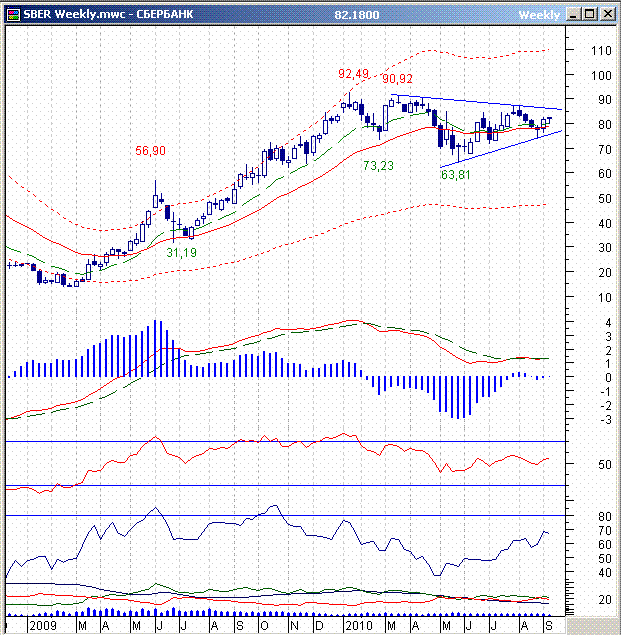The width and height of the screenshot is (621, 635).
Task: Click the red high label 90,92
Action: pos(397,79)
